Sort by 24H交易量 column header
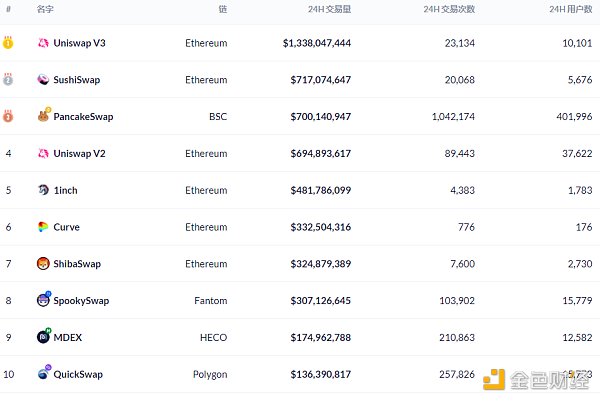The height and width of the screenshot is (401, 600). 329,9
